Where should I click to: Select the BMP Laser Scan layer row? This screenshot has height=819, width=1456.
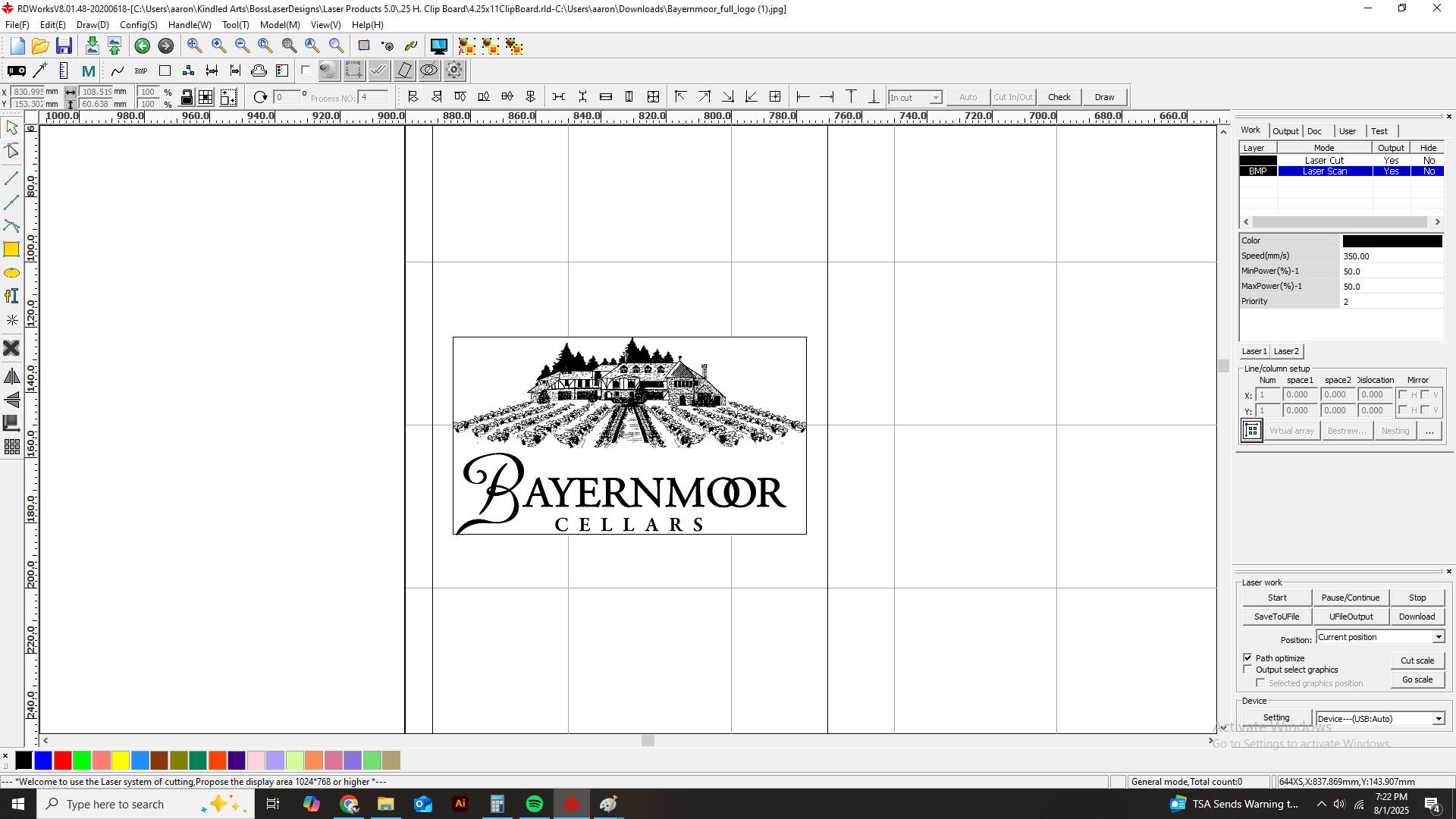click(1341, 171)
